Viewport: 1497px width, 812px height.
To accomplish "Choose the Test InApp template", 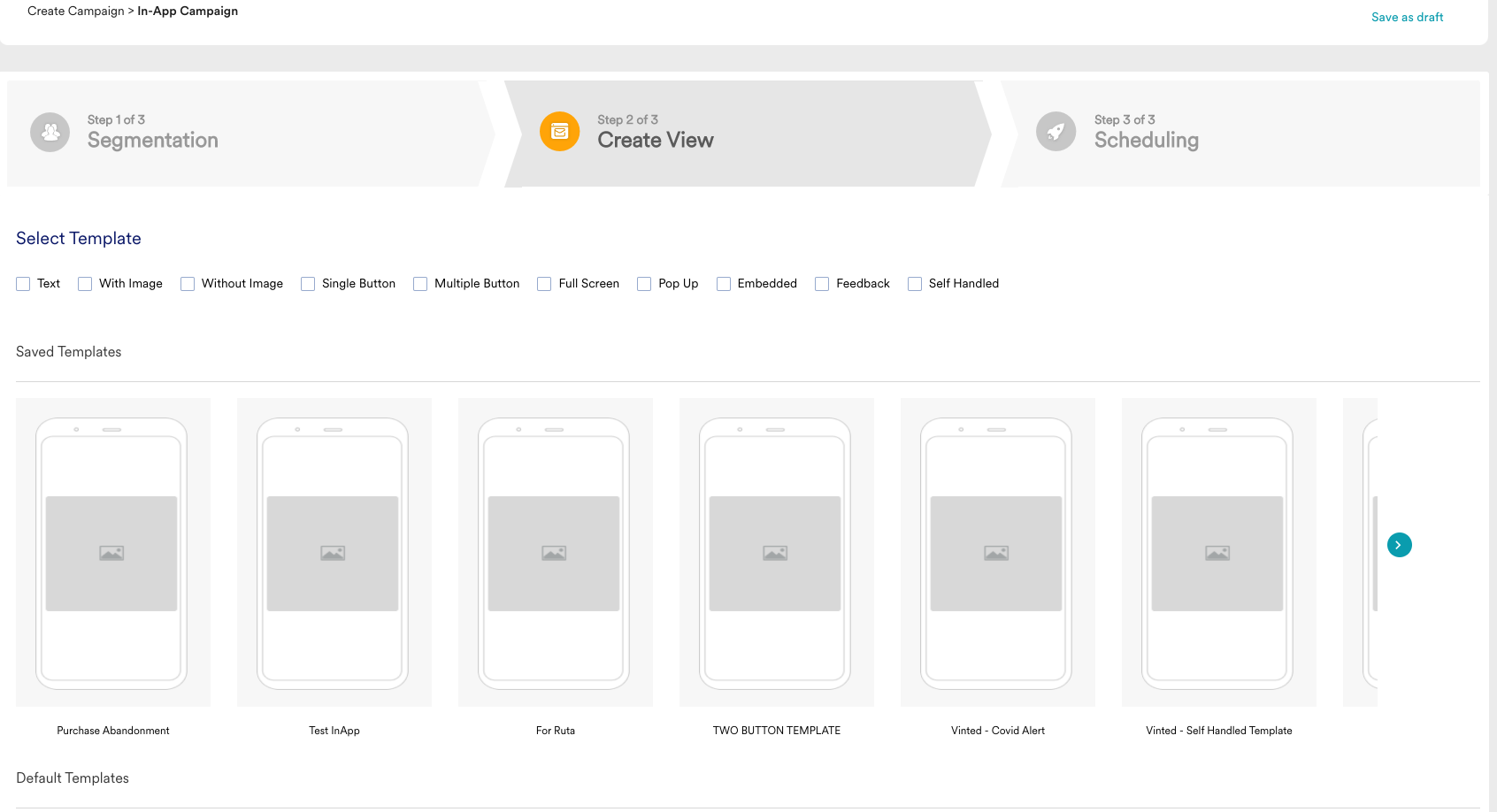I will pyautogui.click(x=334, y=552).
